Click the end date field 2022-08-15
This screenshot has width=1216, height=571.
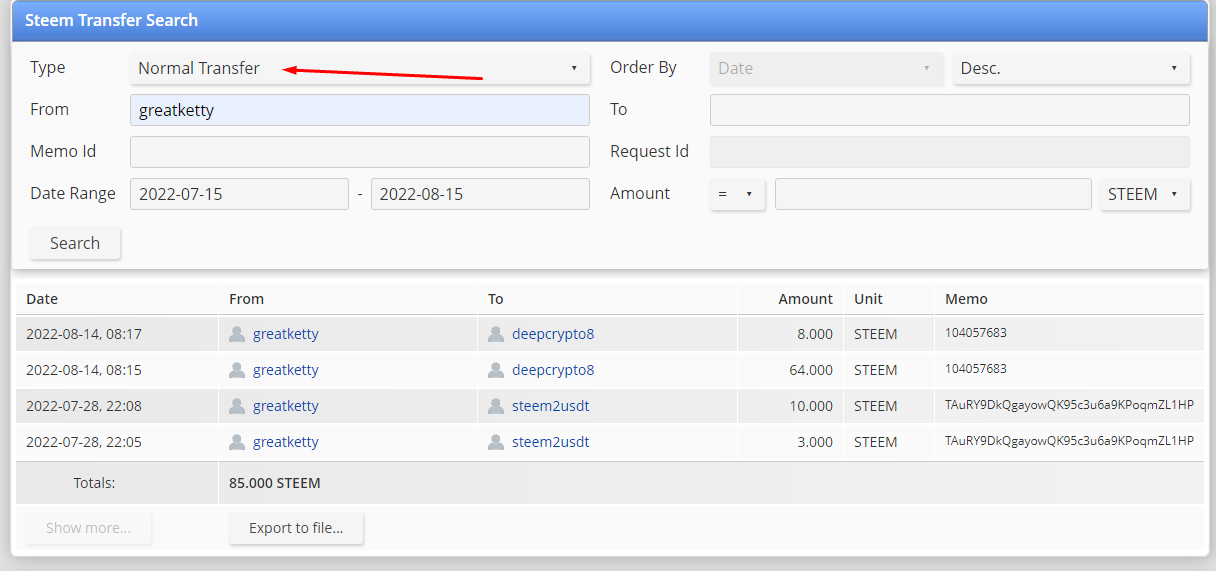480,194
